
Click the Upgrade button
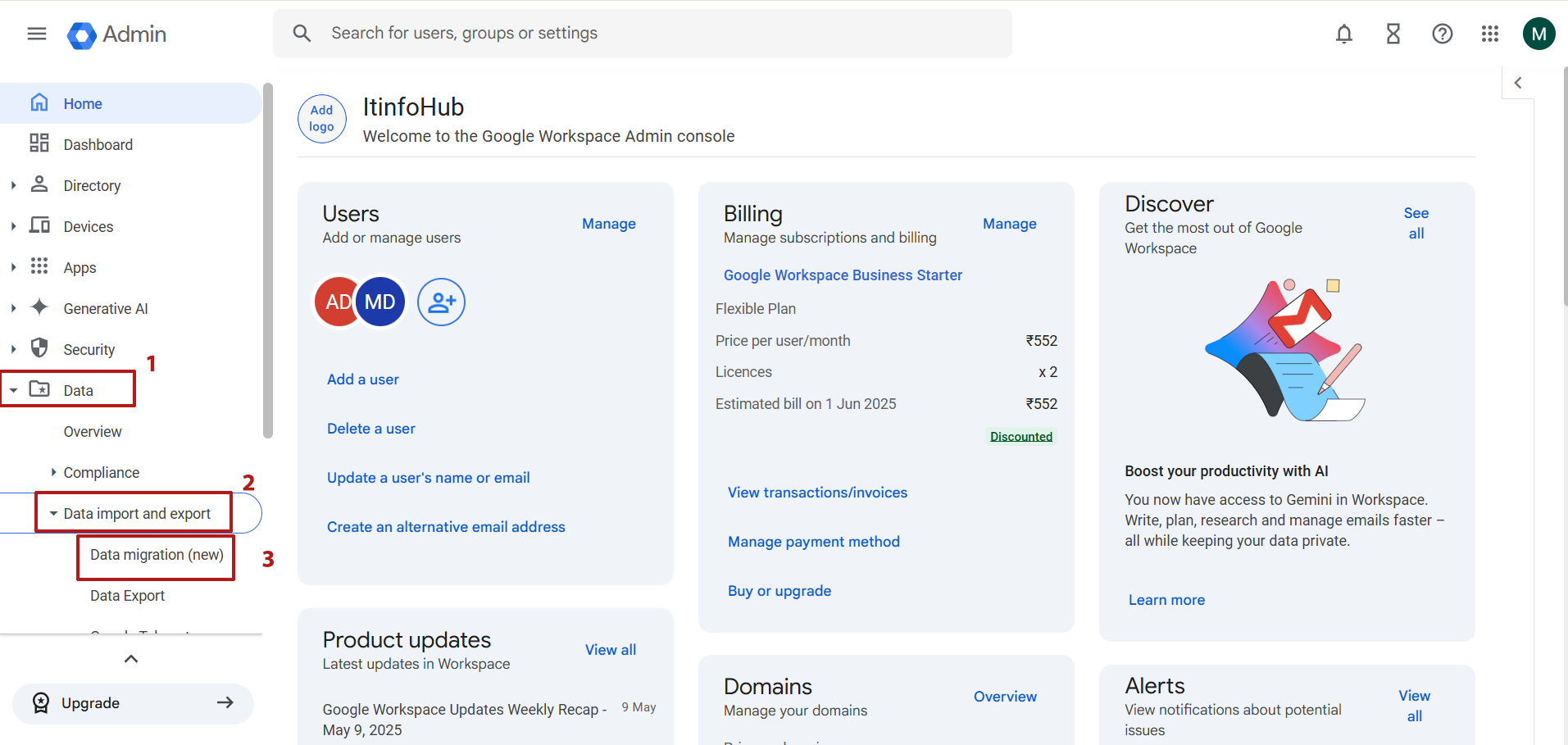click(133, 703)
